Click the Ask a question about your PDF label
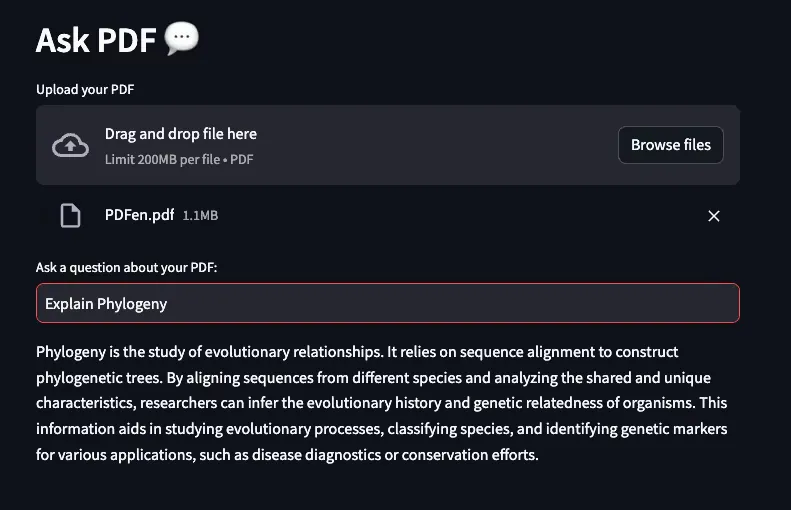791x510 pixels. [x=126, y=267]
